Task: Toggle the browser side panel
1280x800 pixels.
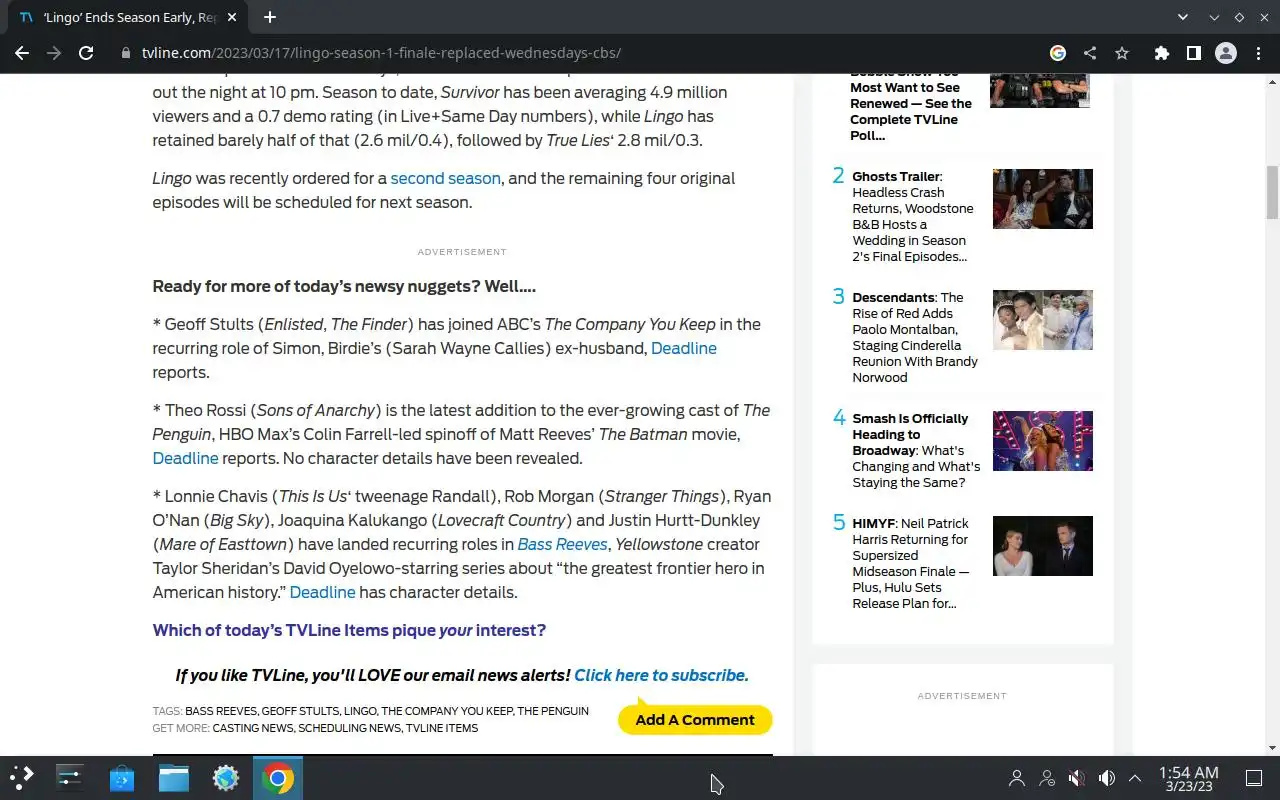Action: coord(1193,53)
